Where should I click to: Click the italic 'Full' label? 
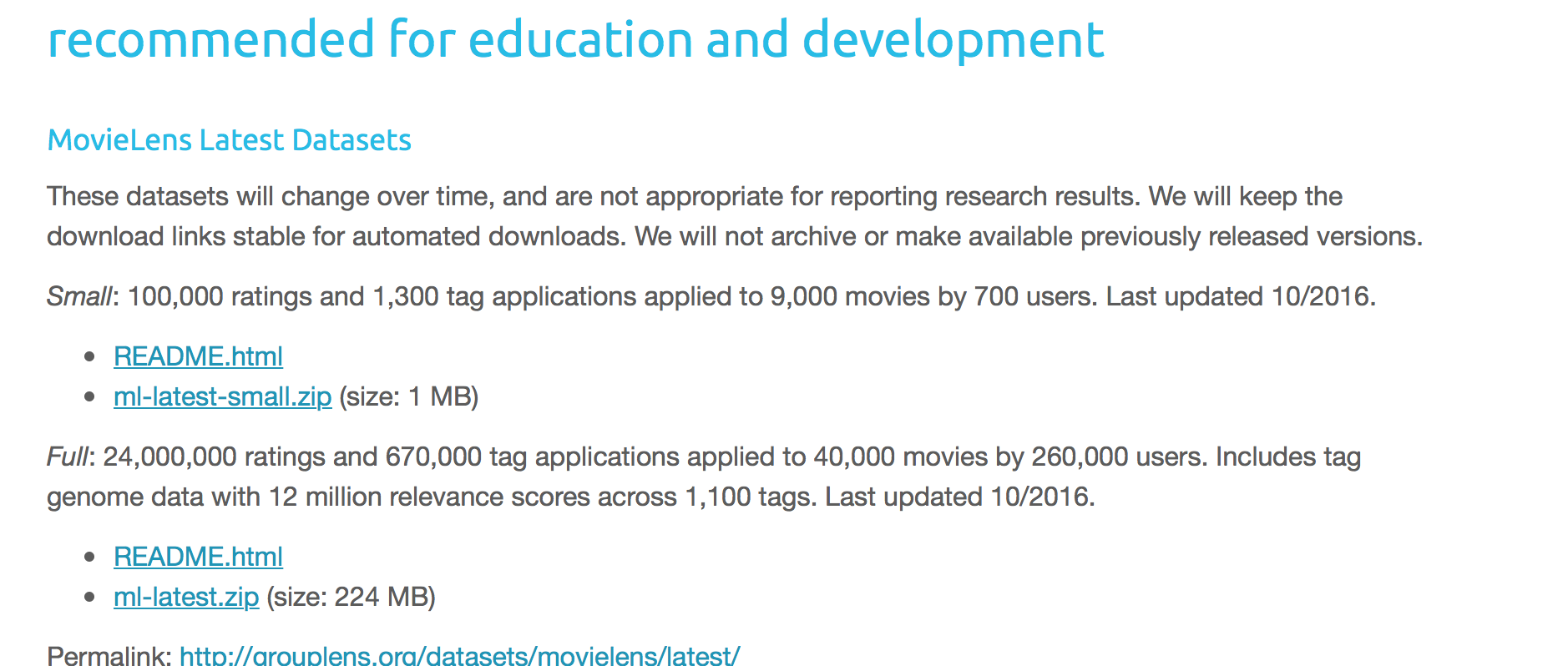coord(67,457)
